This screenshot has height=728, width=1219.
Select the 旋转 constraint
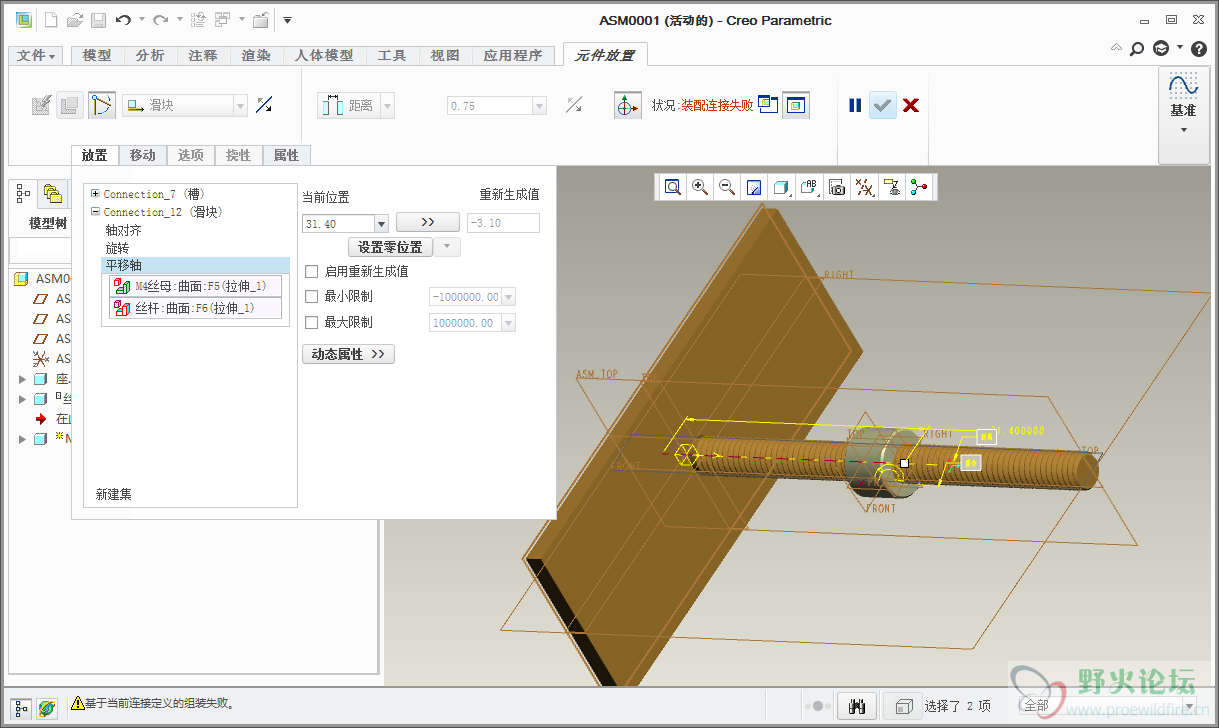pyautogui.click(x=117, y=248)
